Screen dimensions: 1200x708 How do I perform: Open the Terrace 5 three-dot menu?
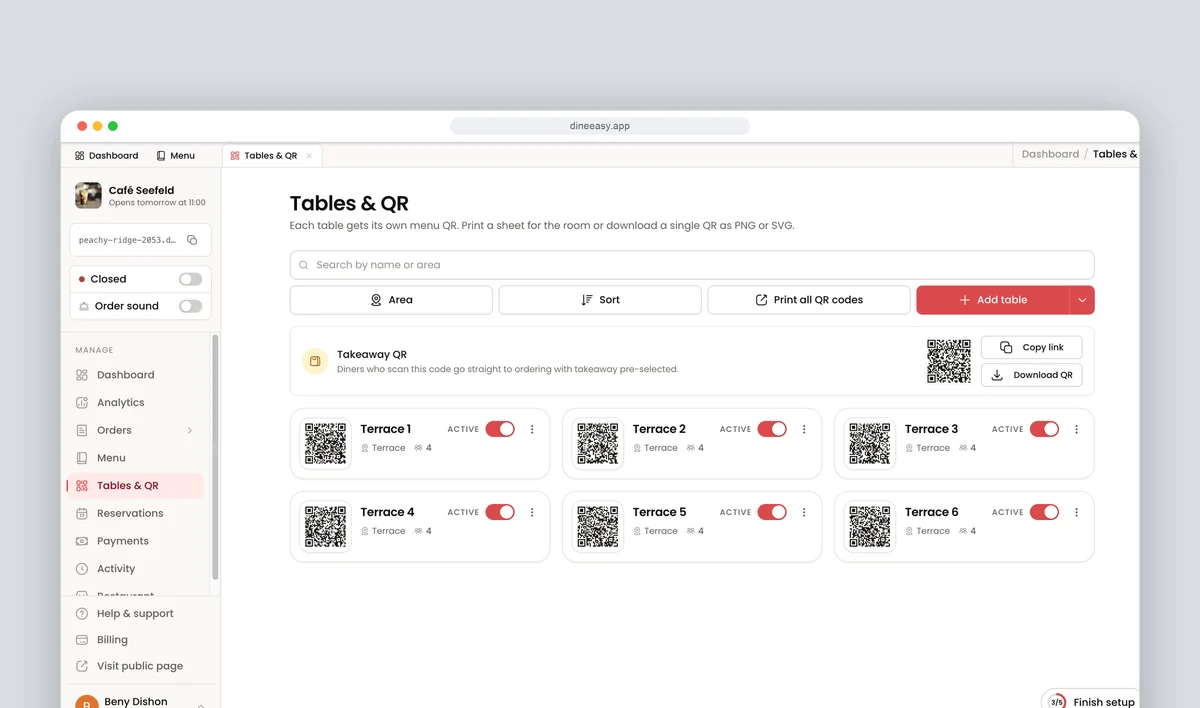tap(804, 512)
